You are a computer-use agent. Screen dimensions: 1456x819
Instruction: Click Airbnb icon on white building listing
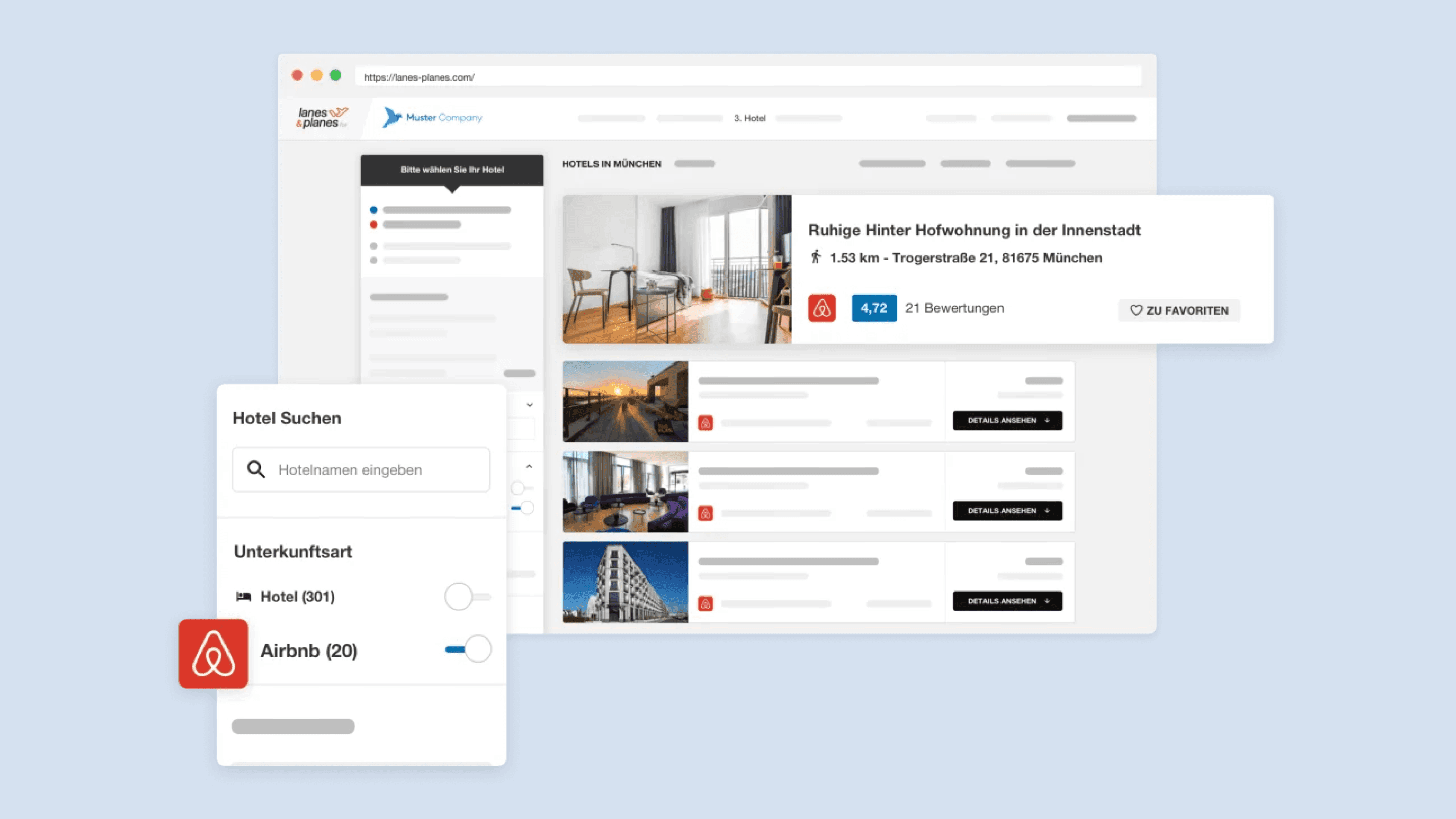coord(705,604)
